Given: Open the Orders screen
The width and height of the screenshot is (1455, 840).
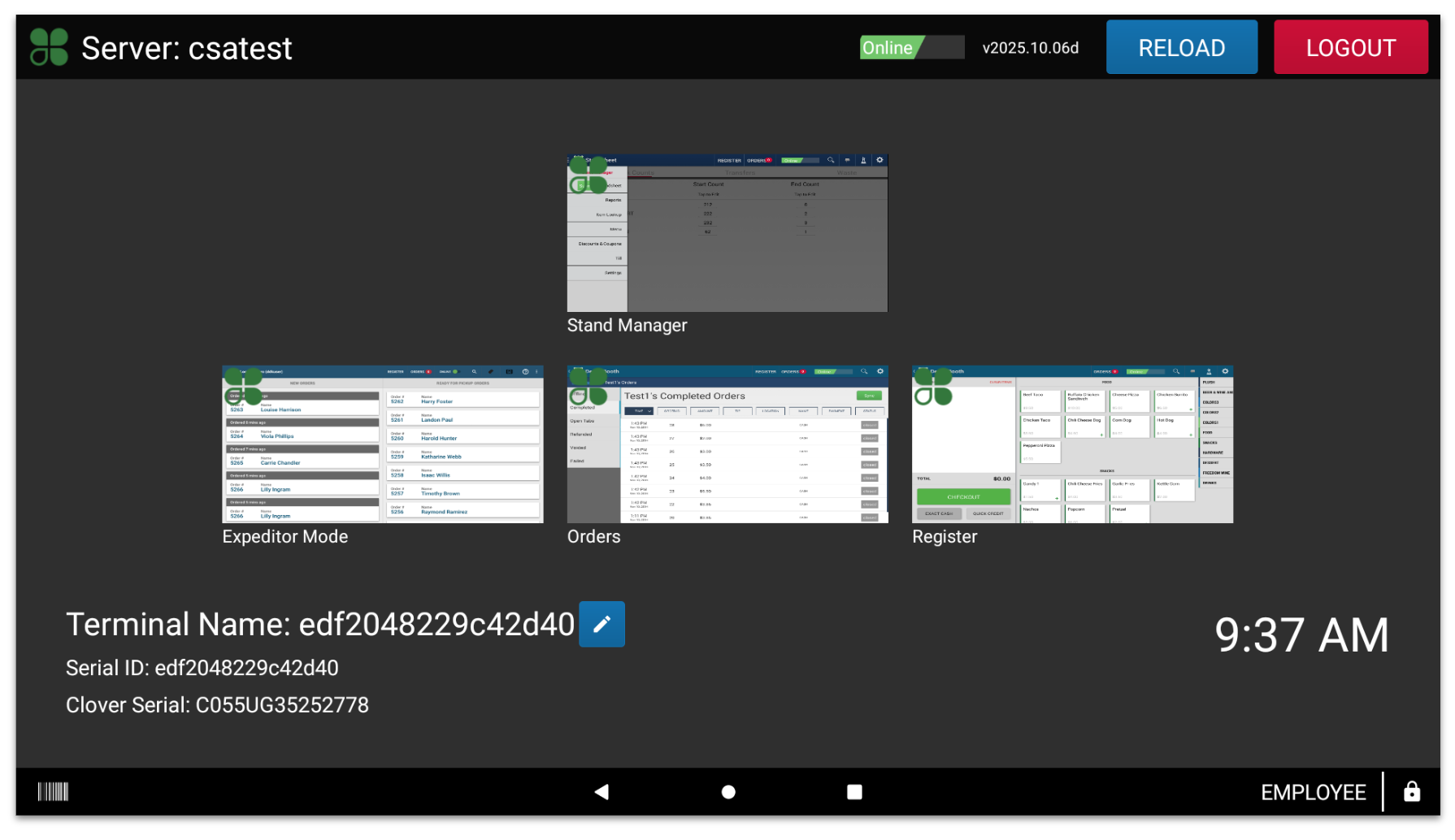Looking at the screenshot, I should [727, 444].
